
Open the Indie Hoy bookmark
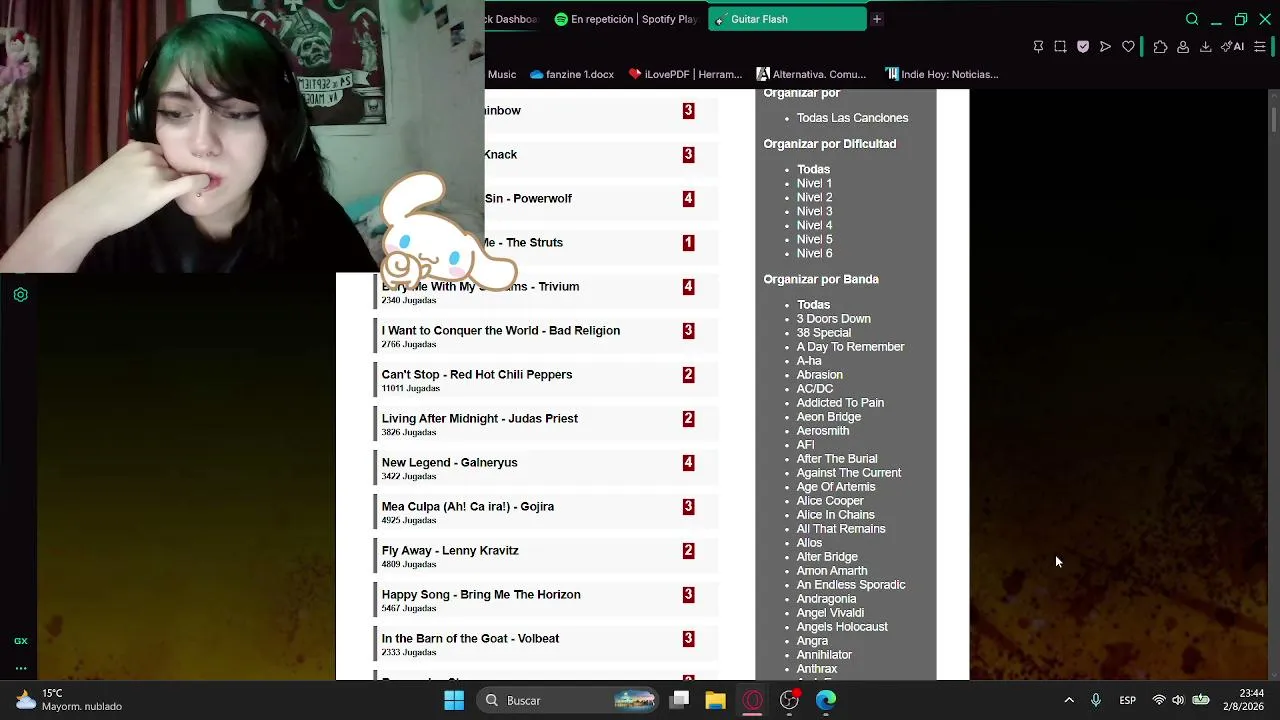942,74
